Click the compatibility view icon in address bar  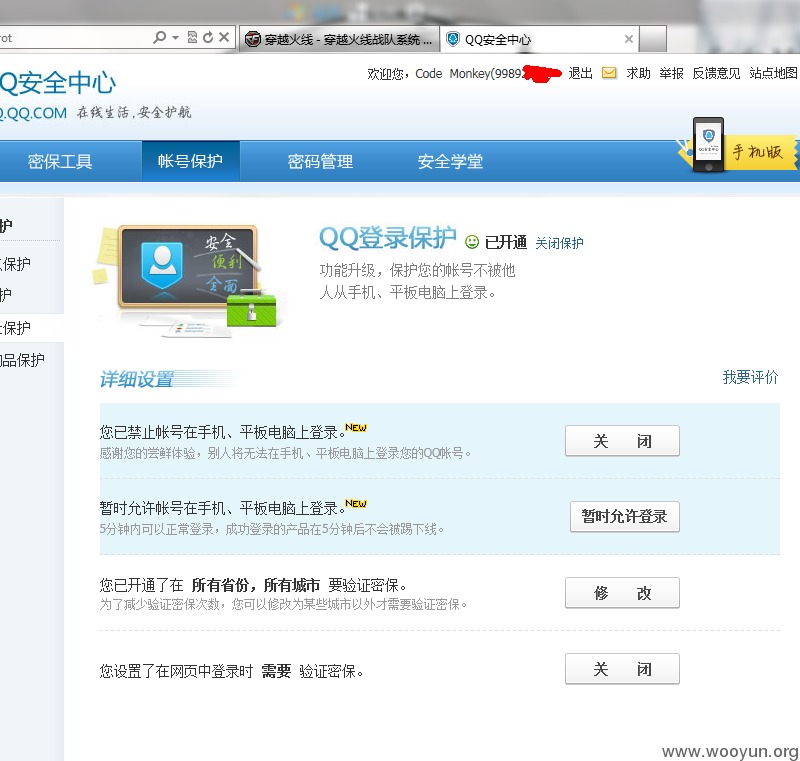tap(192, 37)
